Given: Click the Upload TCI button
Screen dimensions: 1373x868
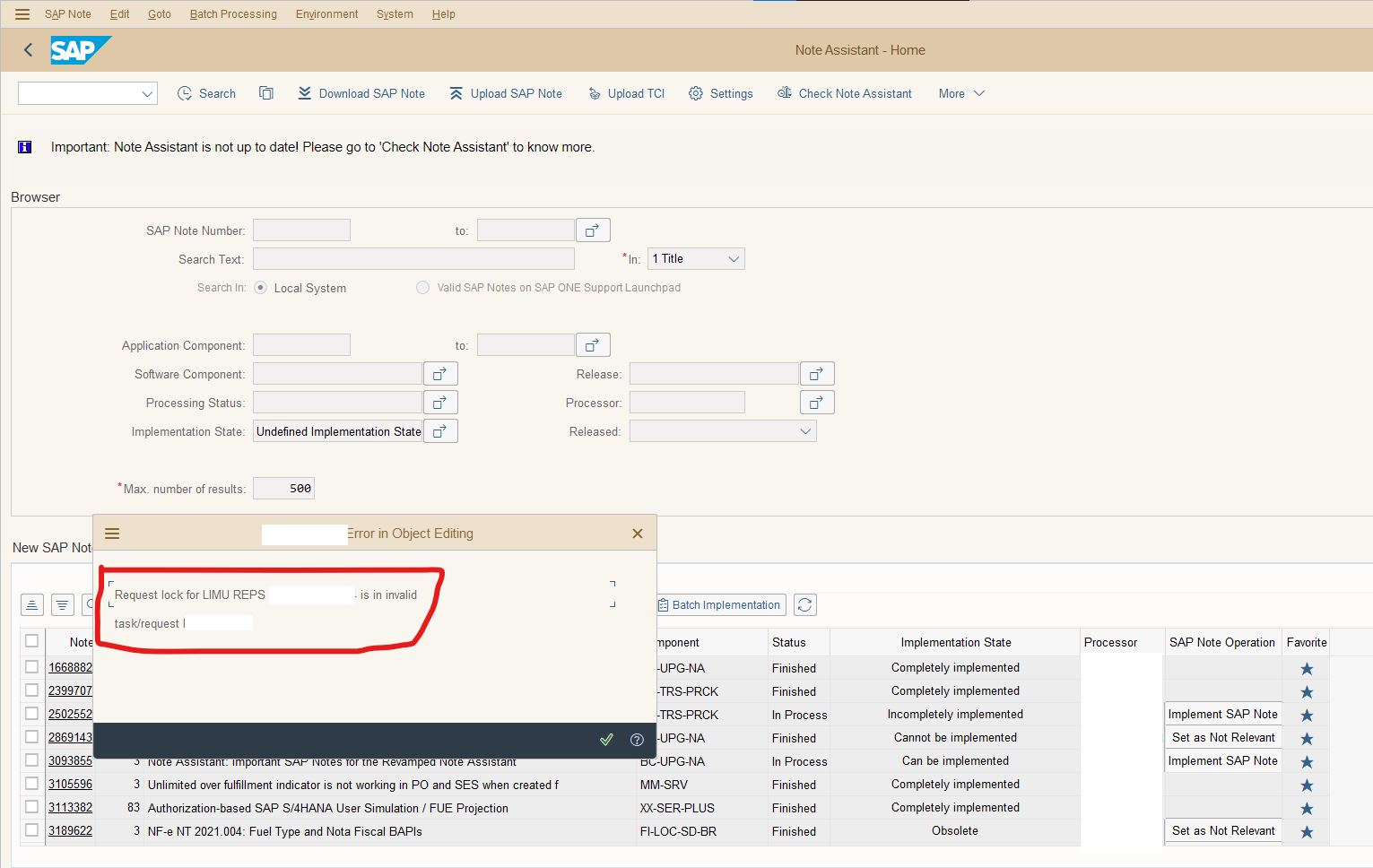Looking at the screenshot, I should click(x=626, y=93).
